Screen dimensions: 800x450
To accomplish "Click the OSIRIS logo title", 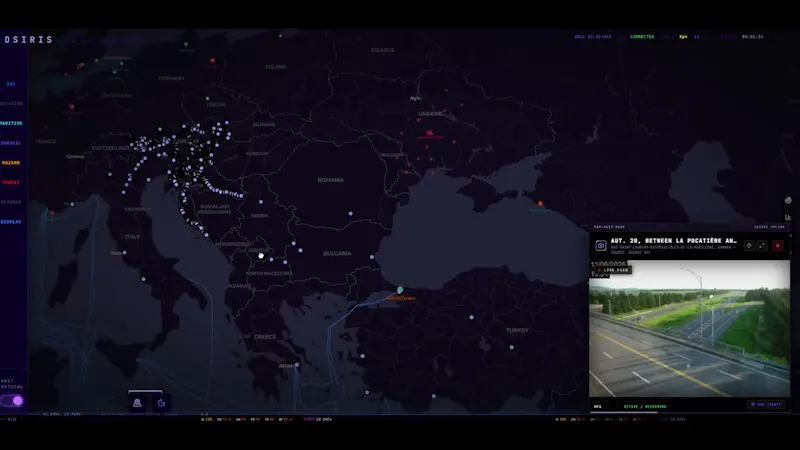I will (x=29, y=40).
